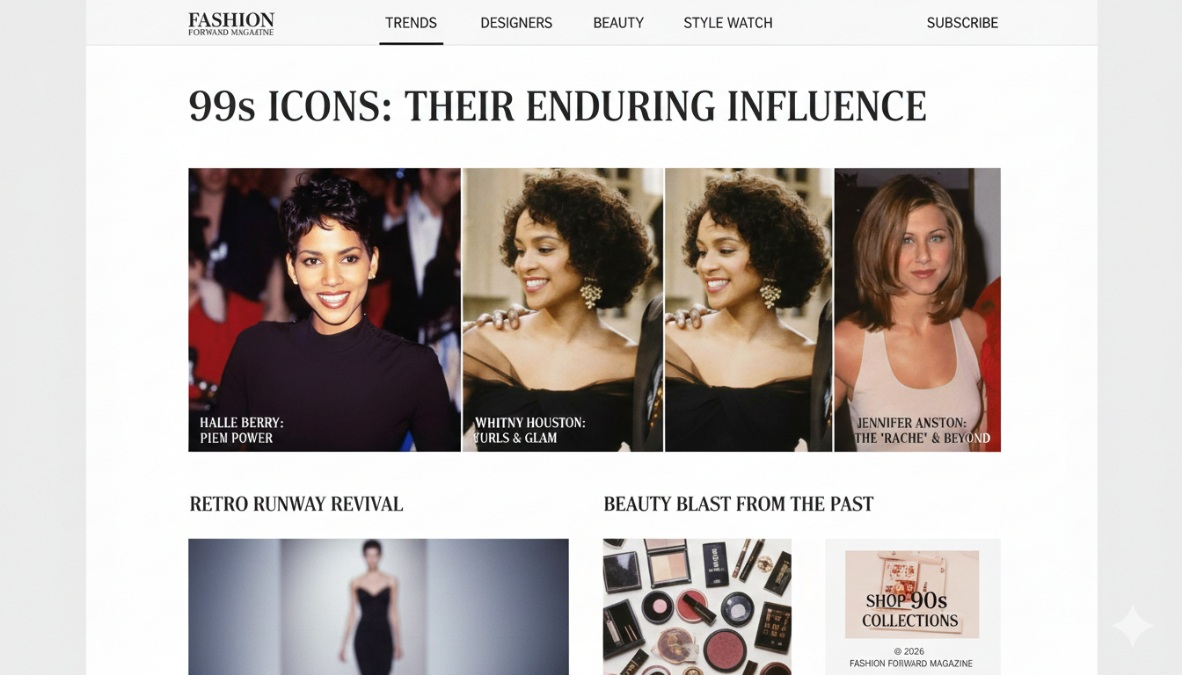1182x675 pixels.
Task: Click the Subscribe link
Action: (x=962, y=23)
